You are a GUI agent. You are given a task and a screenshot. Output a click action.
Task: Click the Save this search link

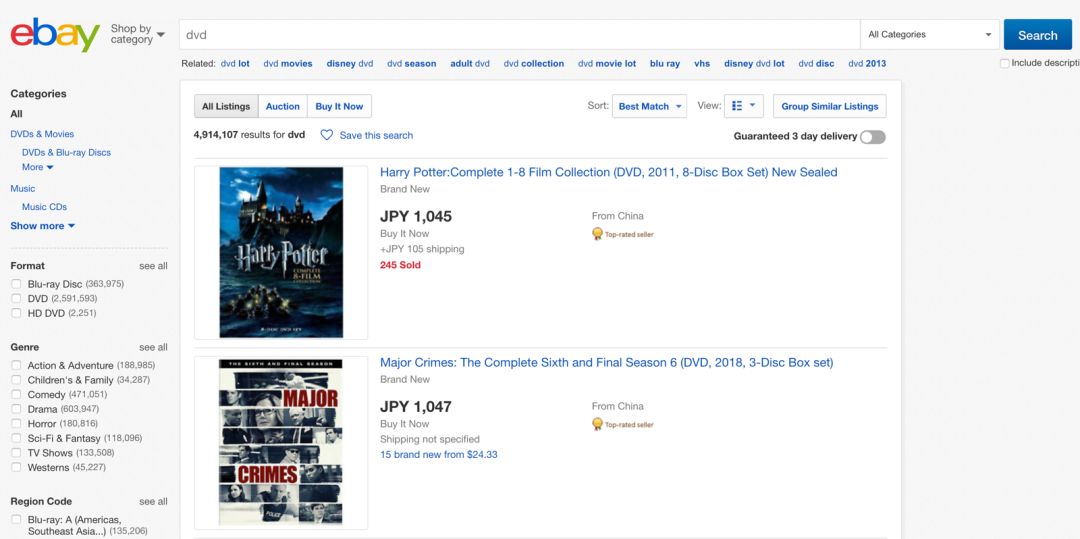[376, 136]
